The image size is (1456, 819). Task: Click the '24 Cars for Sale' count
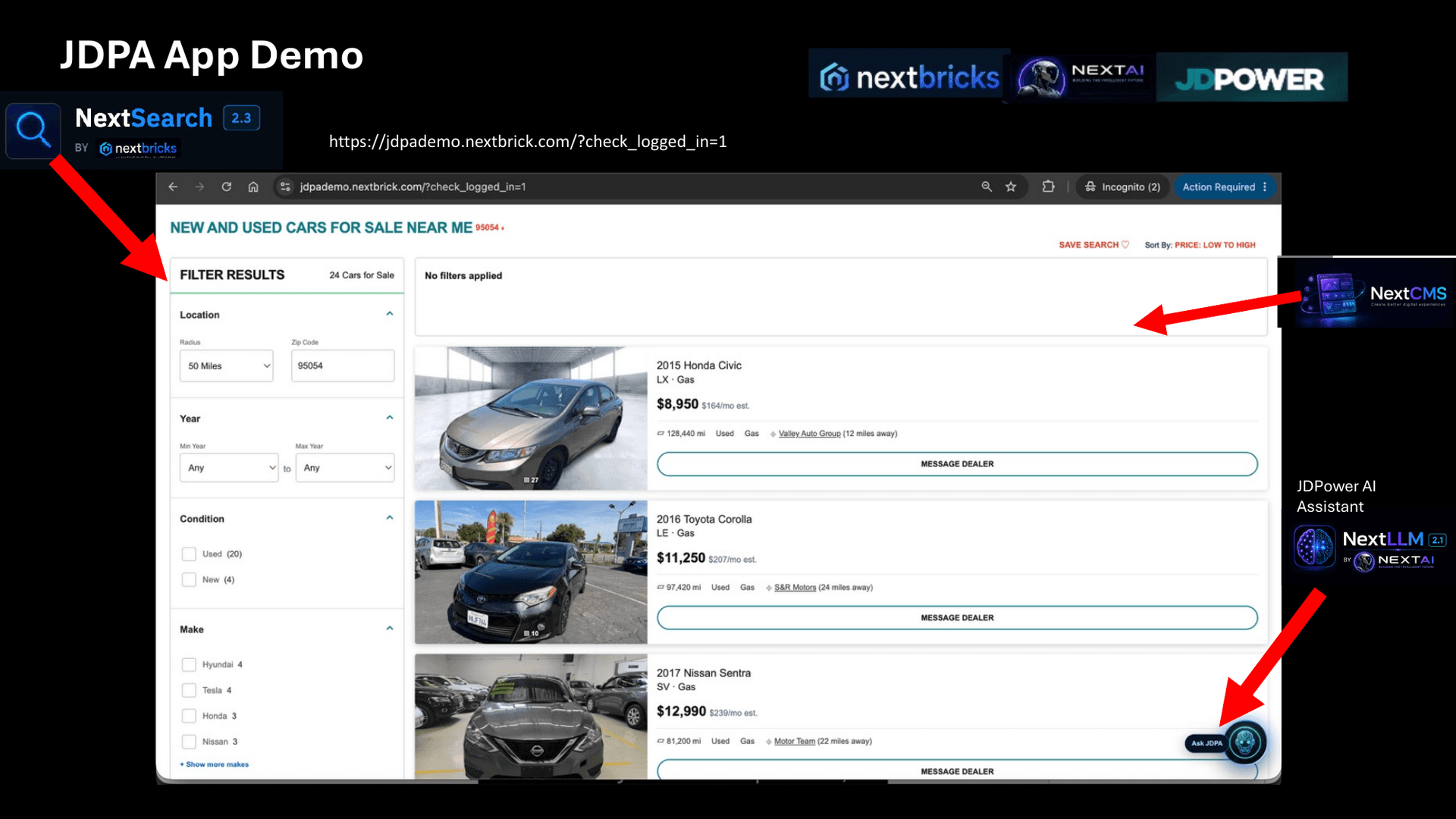[362, 275]
